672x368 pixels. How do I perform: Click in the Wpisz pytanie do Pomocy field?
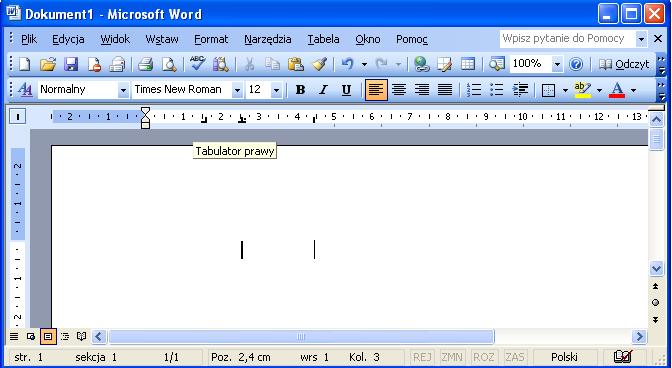click(567, 39)
